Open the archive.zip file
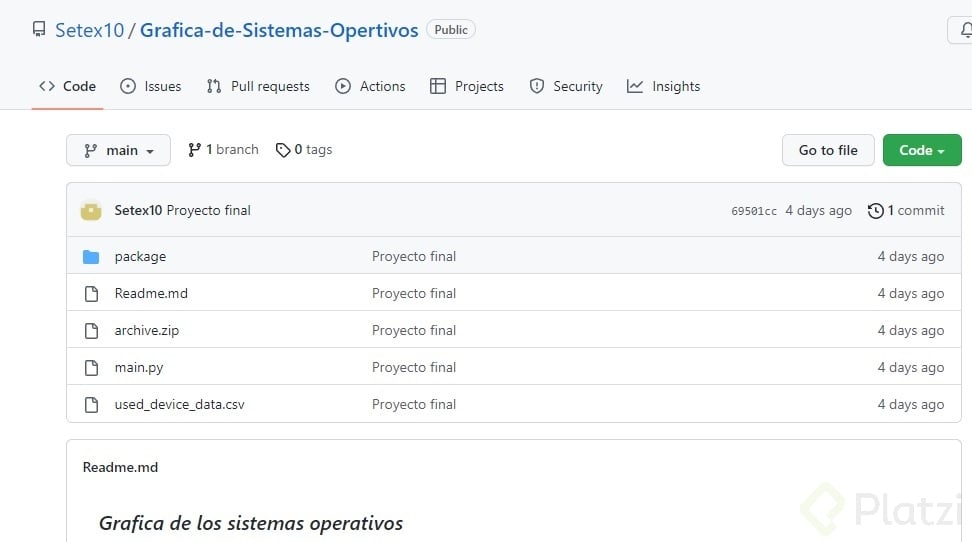 pos(147,331)
